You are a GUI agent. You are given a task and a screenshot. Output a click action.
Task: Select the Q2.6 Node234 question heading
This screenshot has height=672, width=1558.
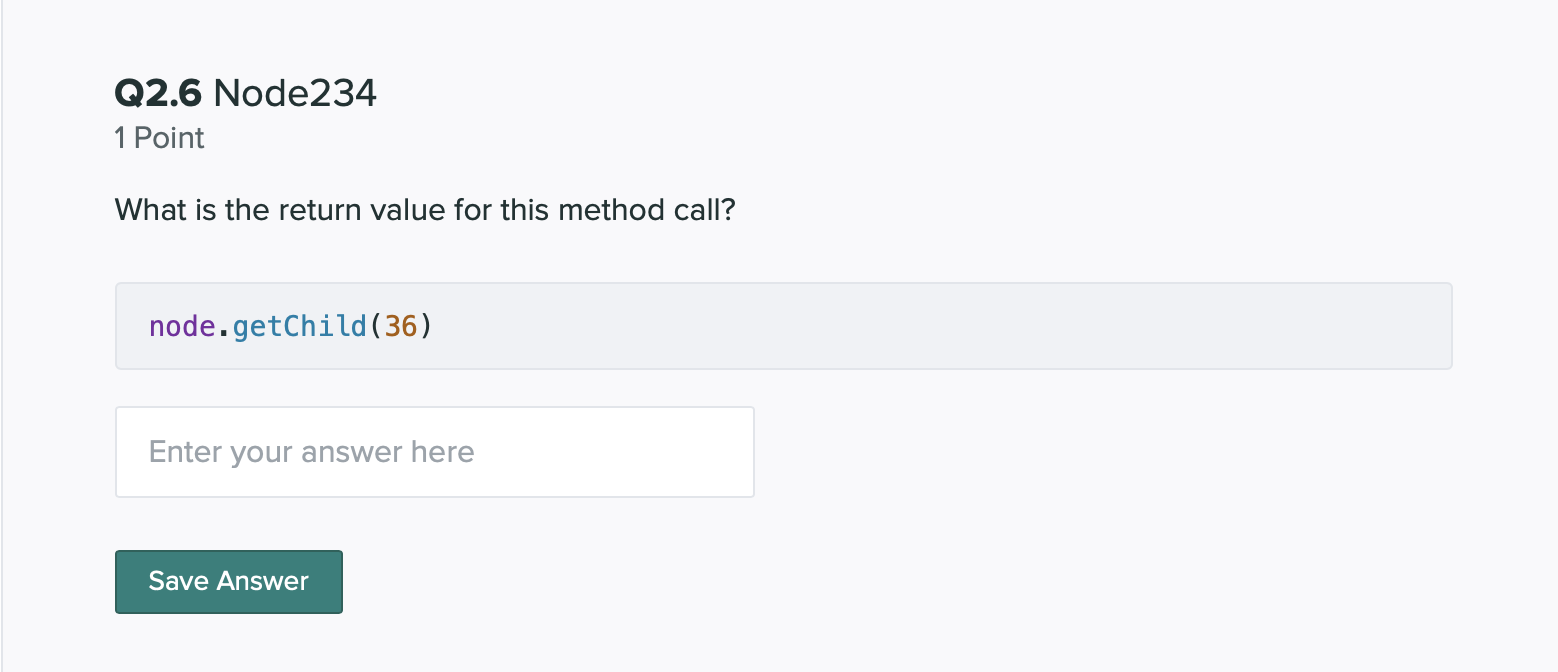245,93
